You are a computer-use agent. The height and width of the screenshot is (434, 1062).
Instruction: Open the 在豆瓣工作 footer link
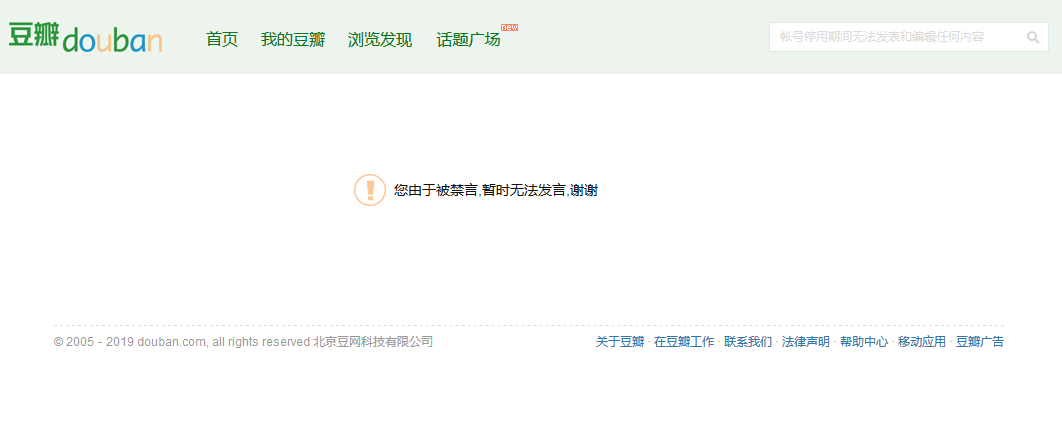point(684,342)
